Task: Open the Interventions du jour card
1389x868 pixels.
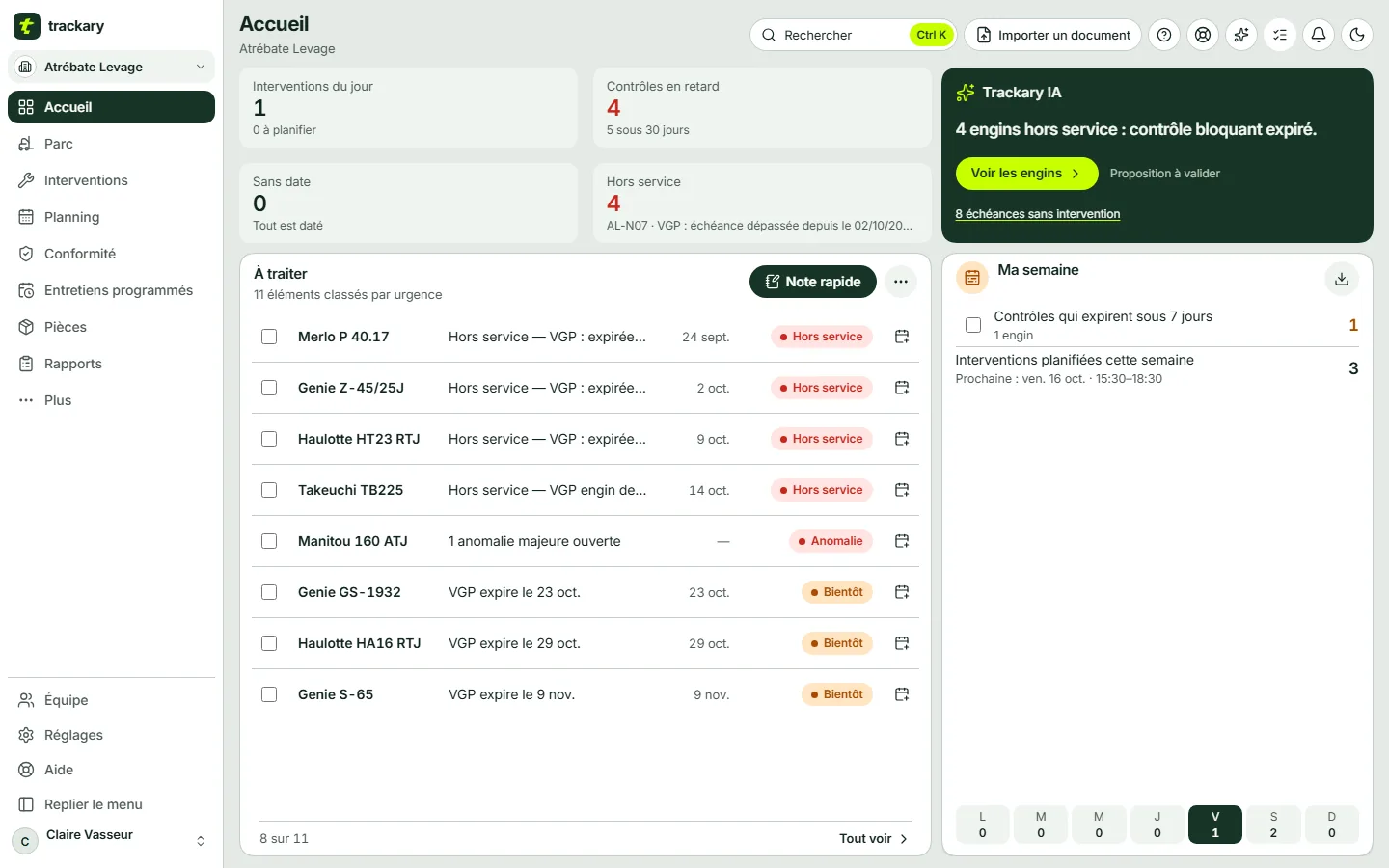Action: tap(408, 107)
